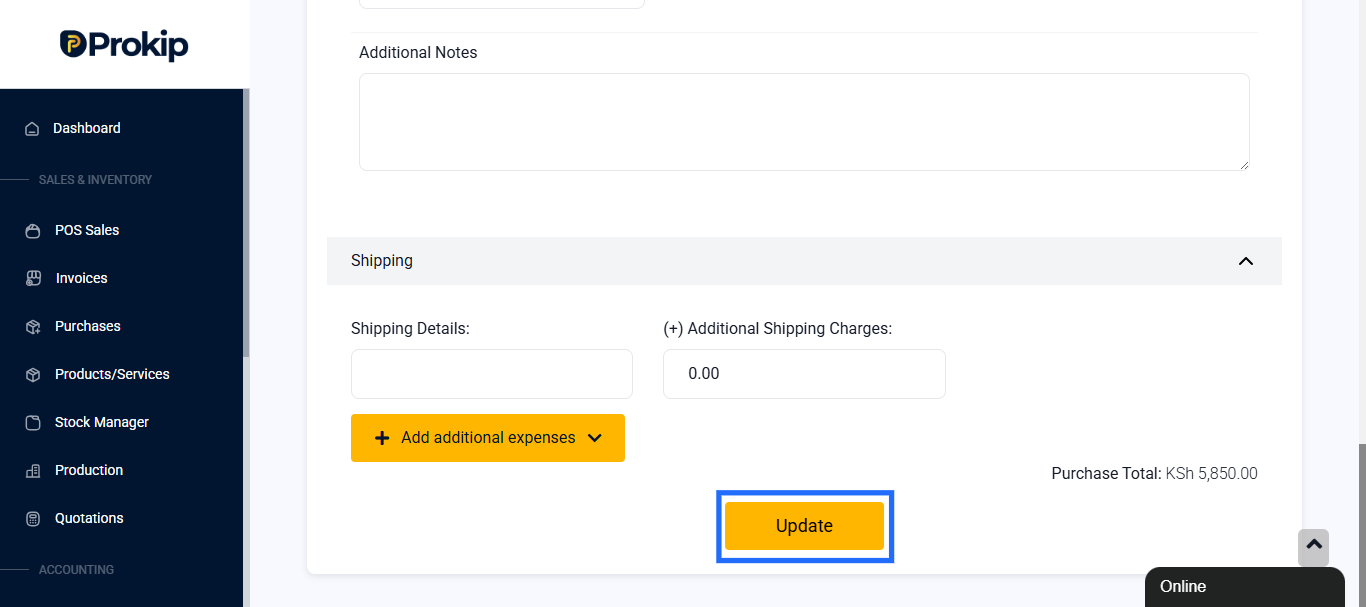Click the Additional Shipping Charges field
Image resolution: width=1366 pixels, height=607 pixels.
[x=804, y=374]
